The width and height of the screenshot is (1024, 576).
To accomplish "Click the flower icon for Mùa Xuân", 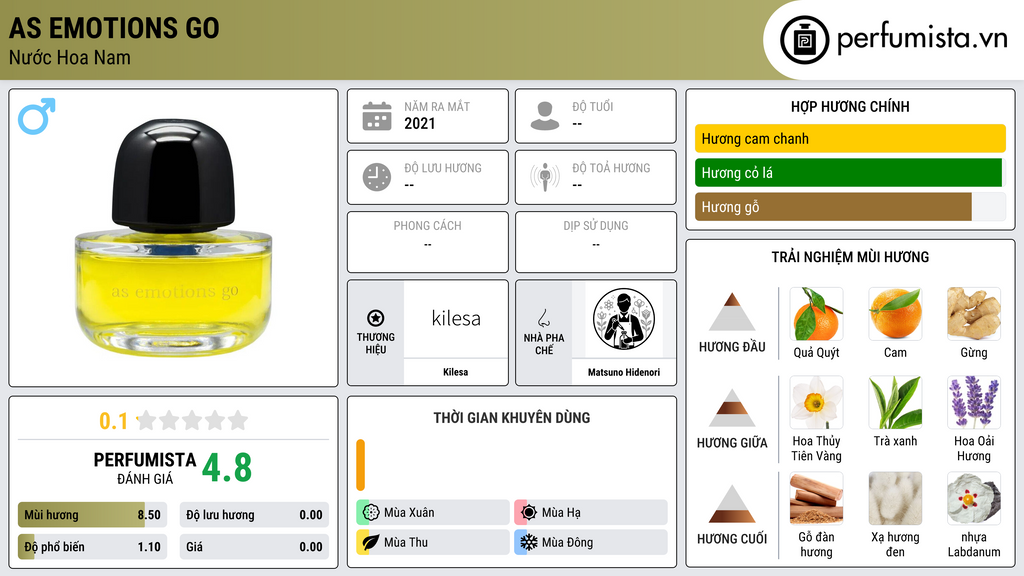I will click(x=371, y=512).
